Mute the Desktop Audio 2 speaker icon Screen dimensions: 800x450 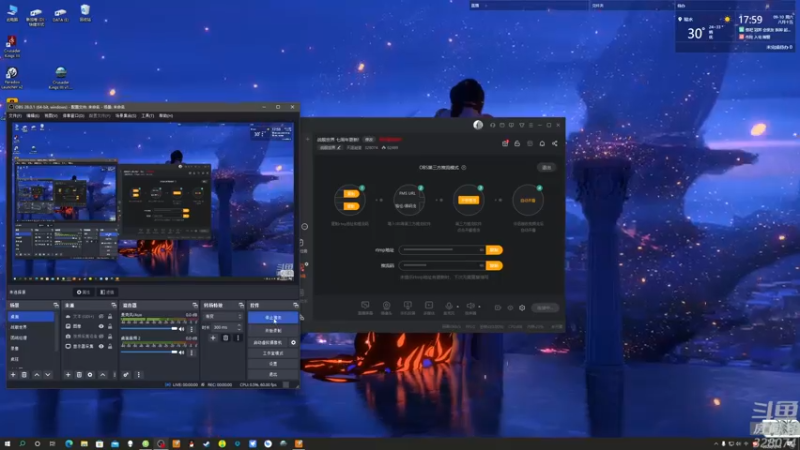pyautogui.click(x=182, y=352)
